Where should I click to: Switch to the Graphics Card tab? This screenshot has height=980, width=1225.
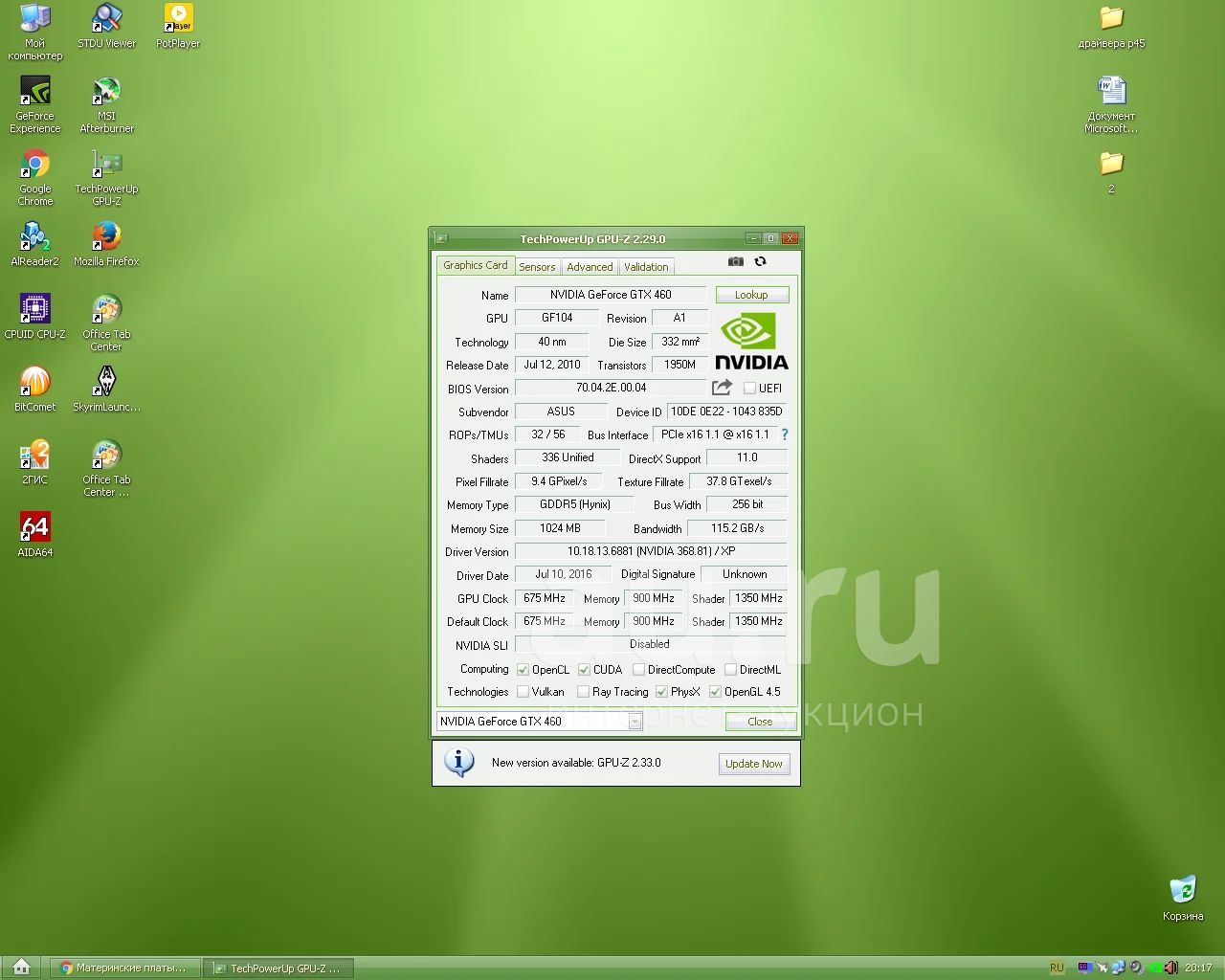coord(476,265)
